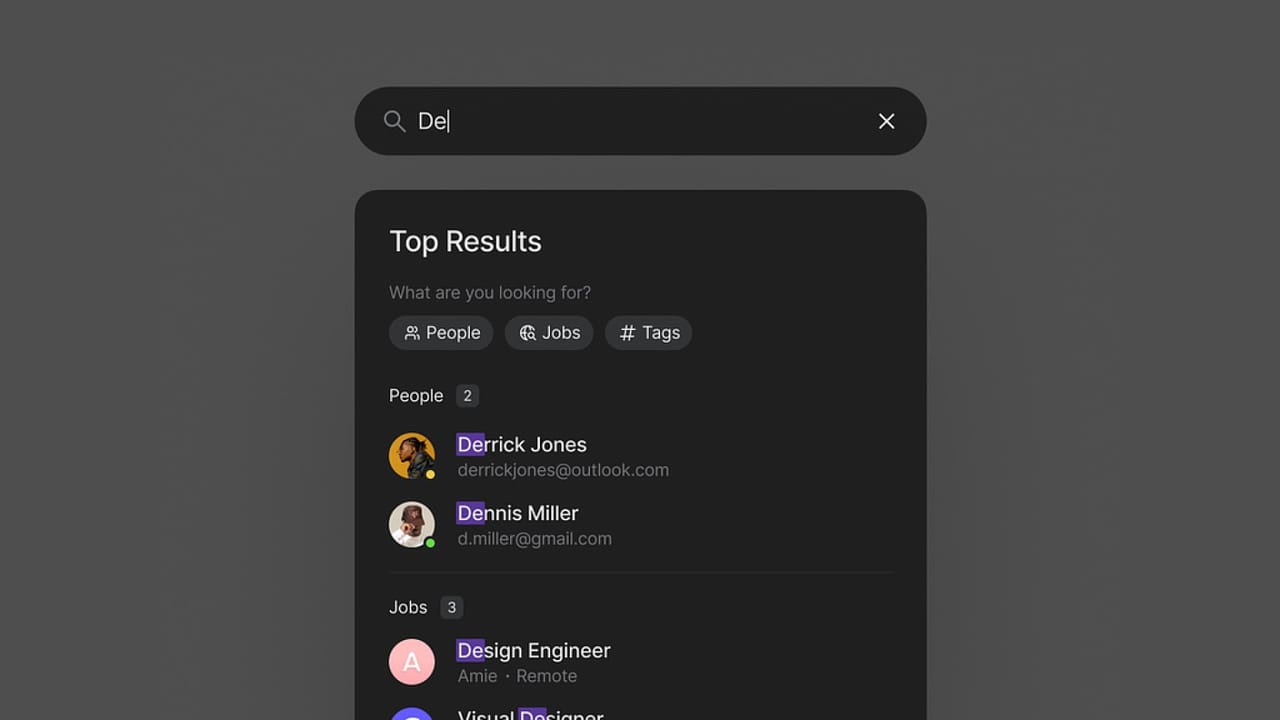
Task: Click the People count badge showing 2
Action: [467, 396]
